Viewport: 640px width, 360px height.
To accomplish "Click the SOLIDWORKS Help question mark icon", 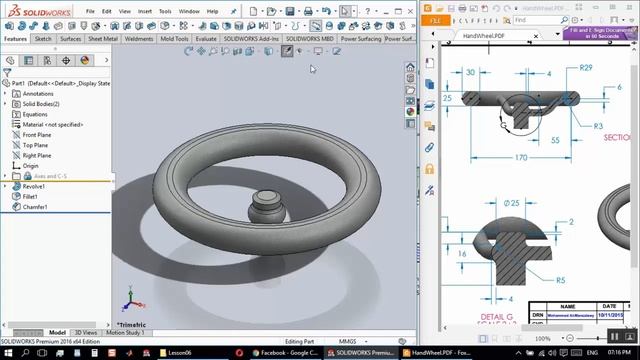I will tap(367, 11).
